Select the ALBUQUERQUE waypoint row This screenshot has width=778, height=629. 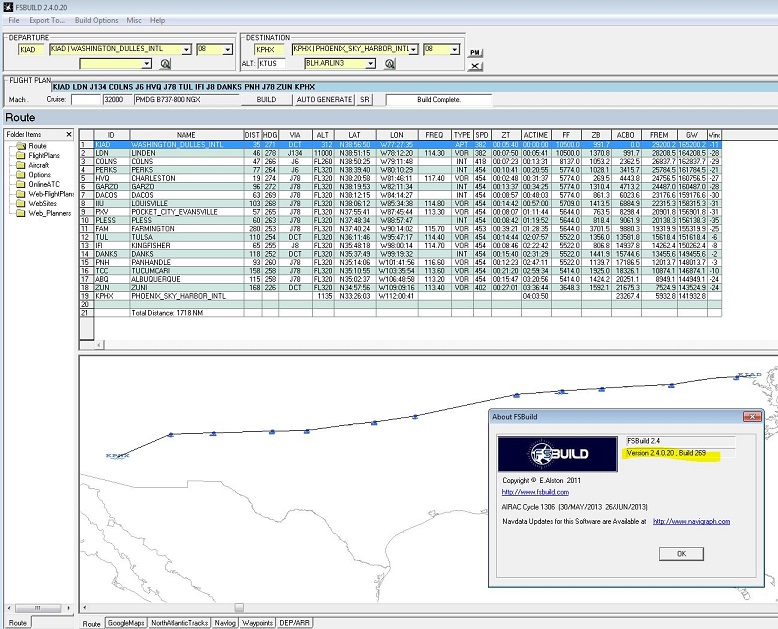(400, 279)
